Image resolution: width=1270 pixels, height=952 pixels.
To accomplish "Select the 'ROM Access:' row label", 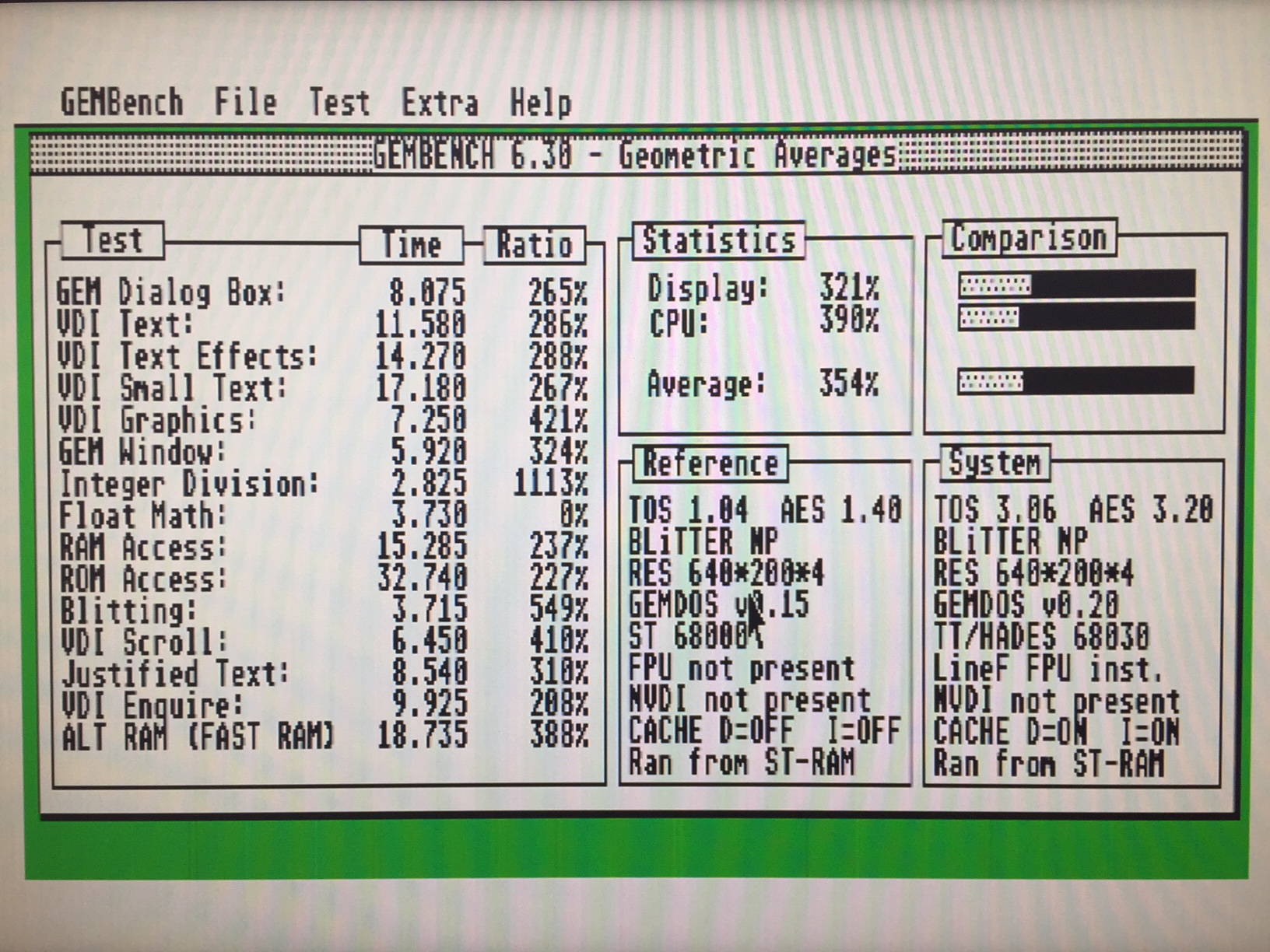I will click(x=143, y=579).
